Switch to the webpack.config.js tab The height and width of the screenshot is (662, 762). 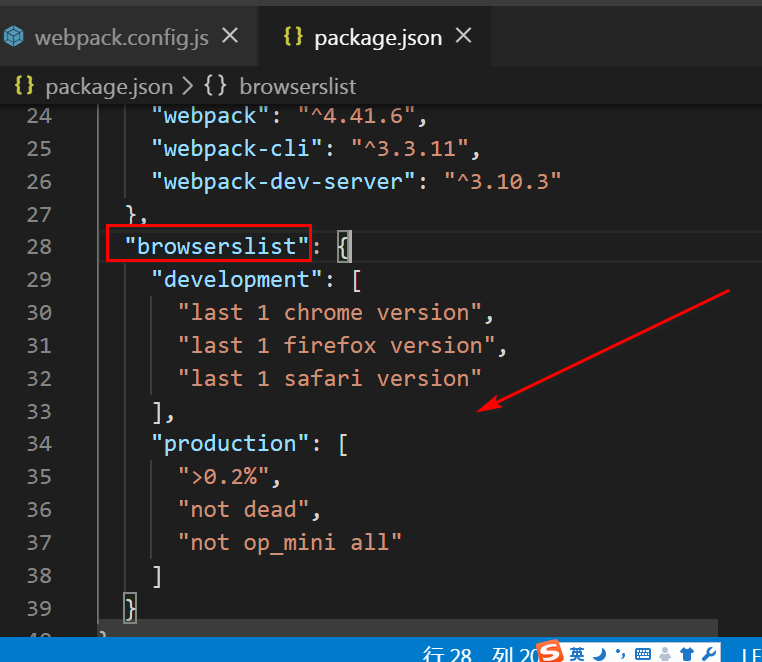click(121, 37)
